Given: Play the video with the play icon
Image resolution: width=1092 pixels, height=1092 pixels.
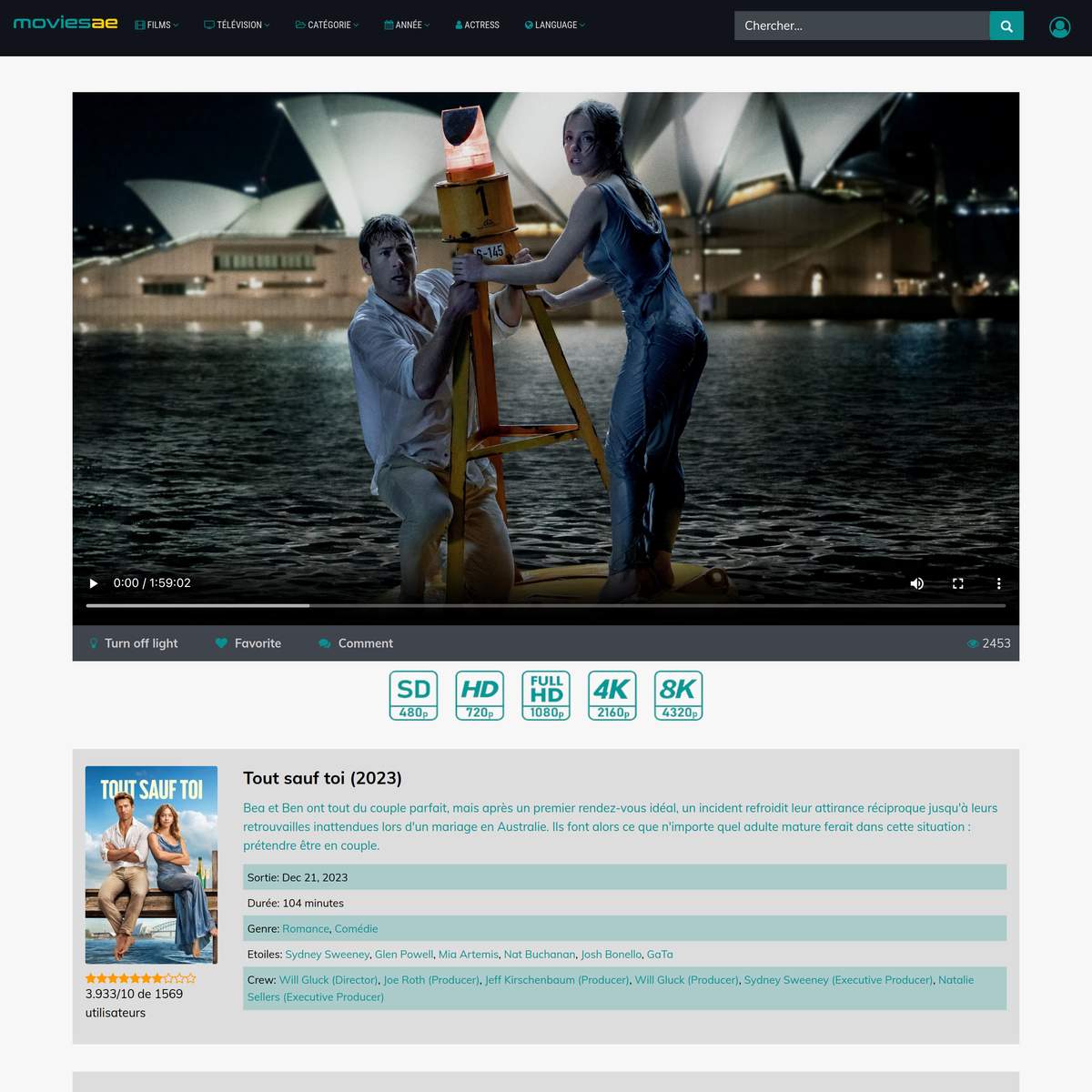Looking at the screenshot, I should point(93,583).
